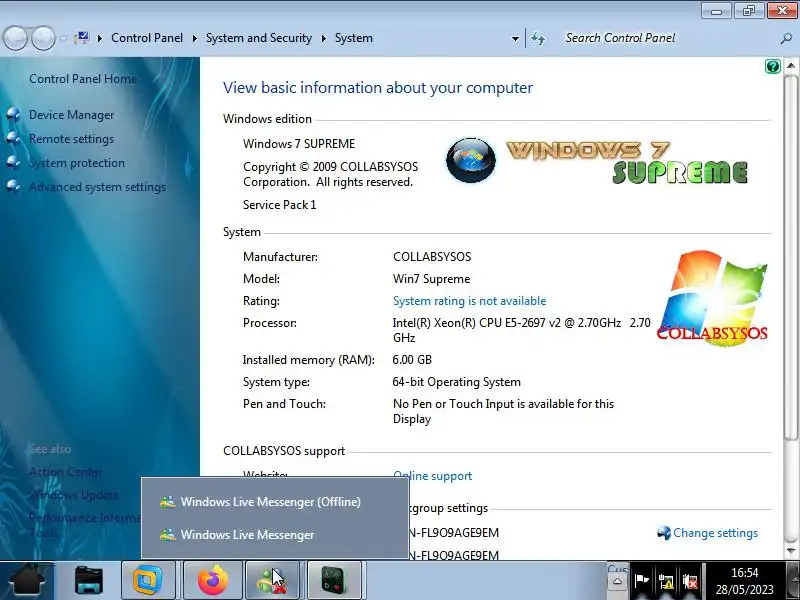Image resolution: width=800 pixels, height=600 pixels.
Task: Minimize the System window
Action: pos(716,10)
